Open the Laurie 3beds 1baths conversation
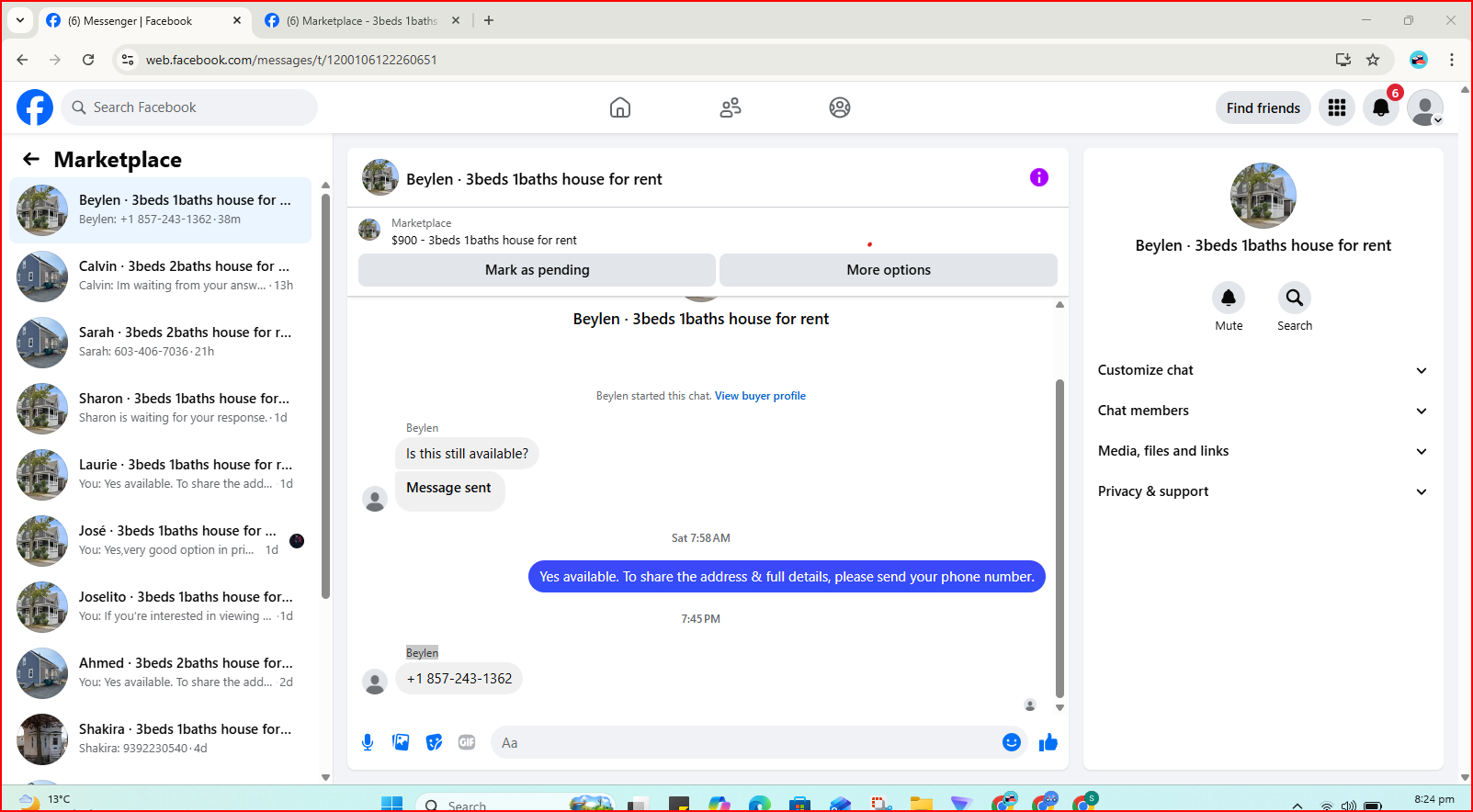 tap(160, 475)
